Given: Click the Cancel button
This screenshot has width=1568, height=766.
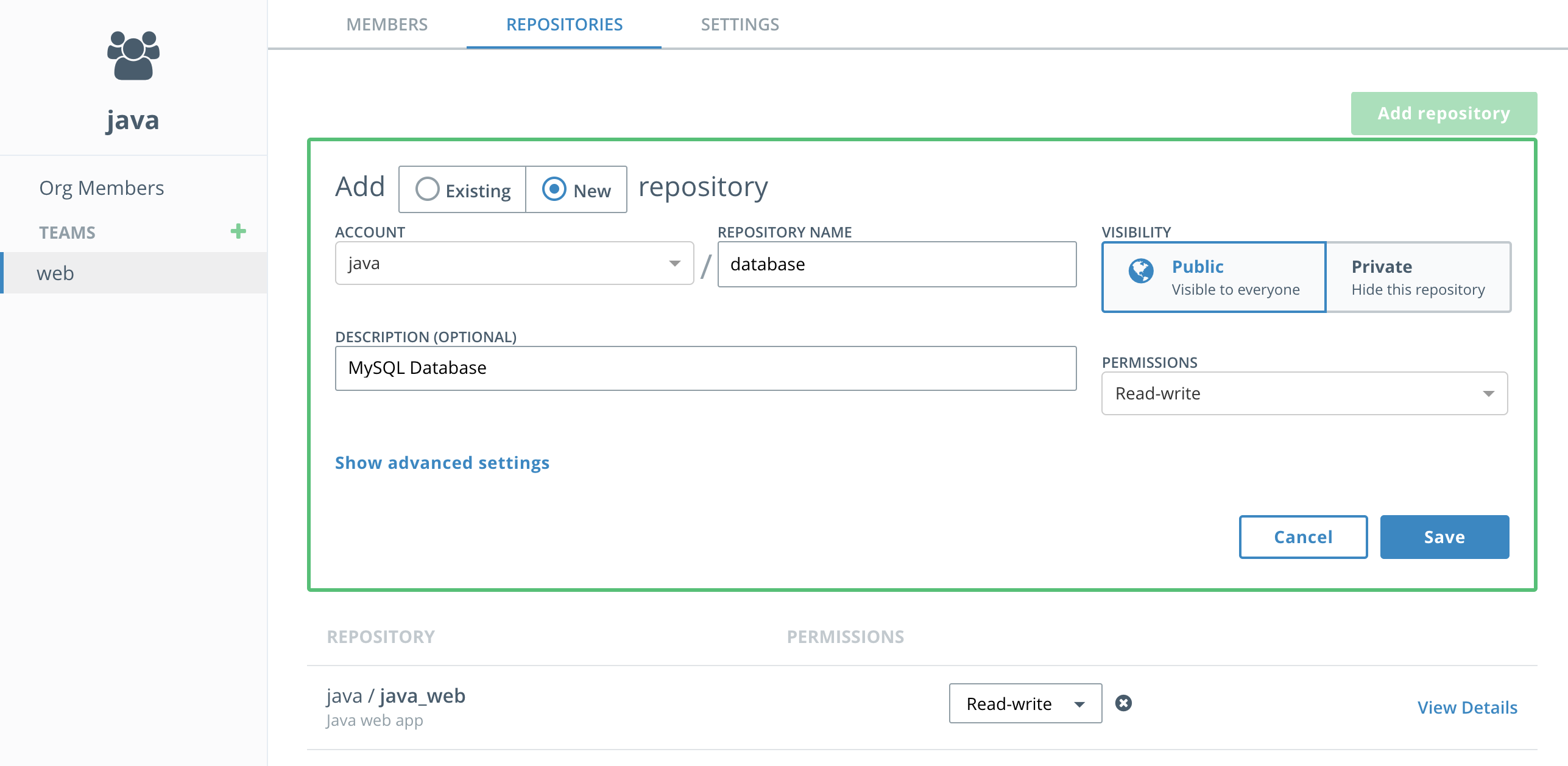Looking at the screenshot, I should coord(1303,537).
